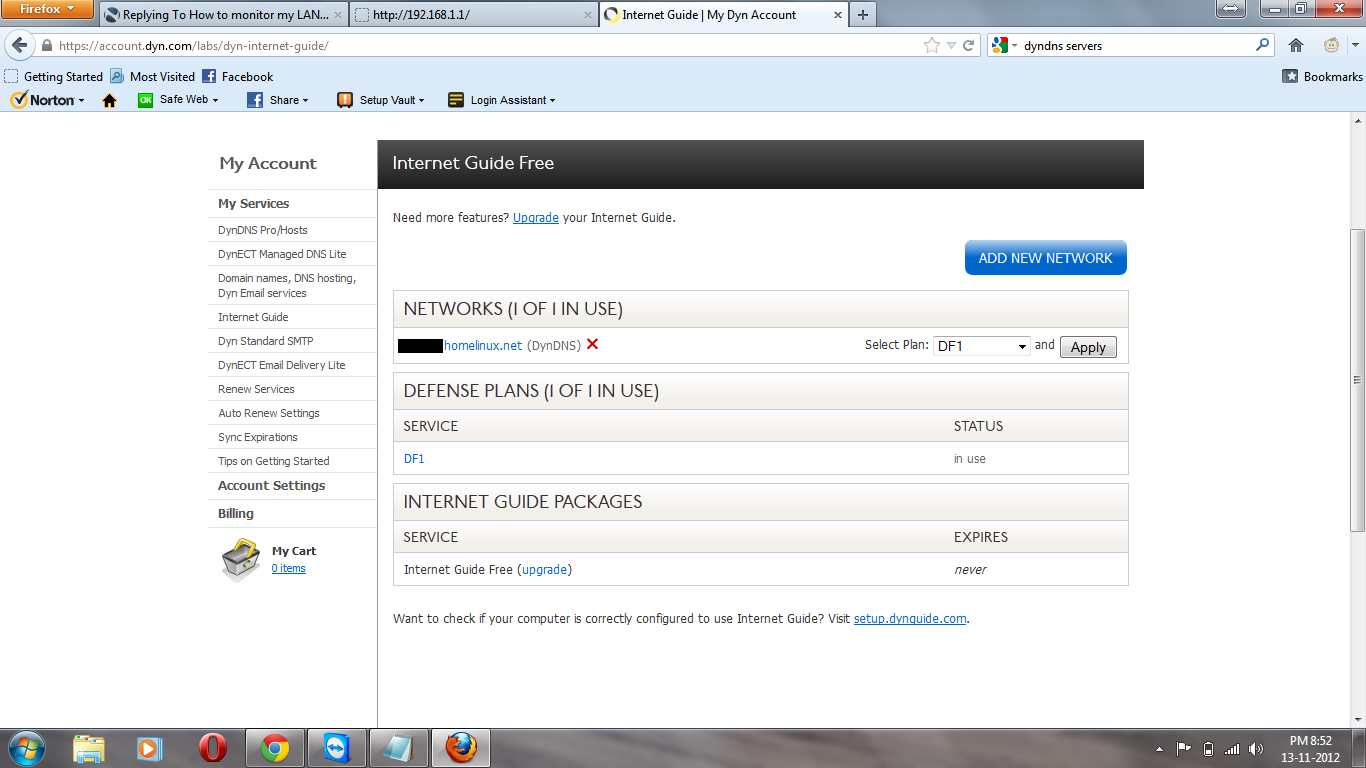Open Auto Renew Settings in sidebar
Screen dimensions: 1366x768
(269, 413)
